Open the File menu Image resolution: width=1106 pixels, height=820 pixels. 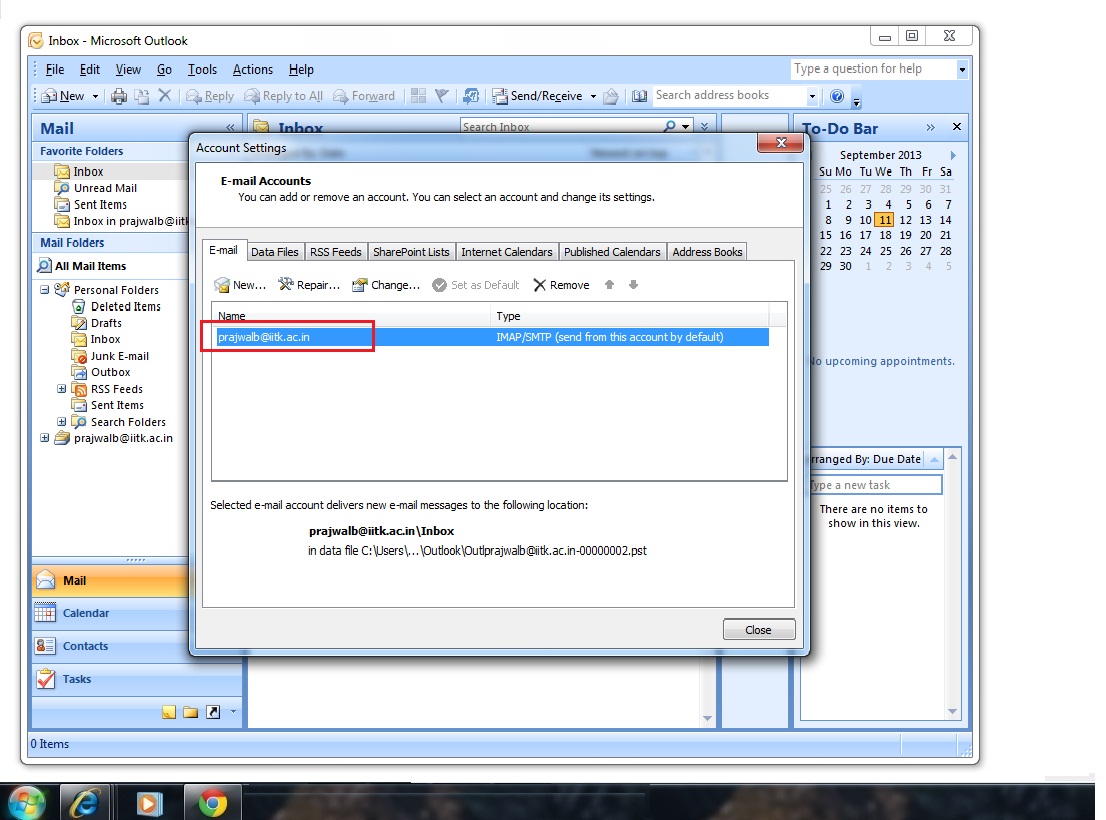pos(55,69)
